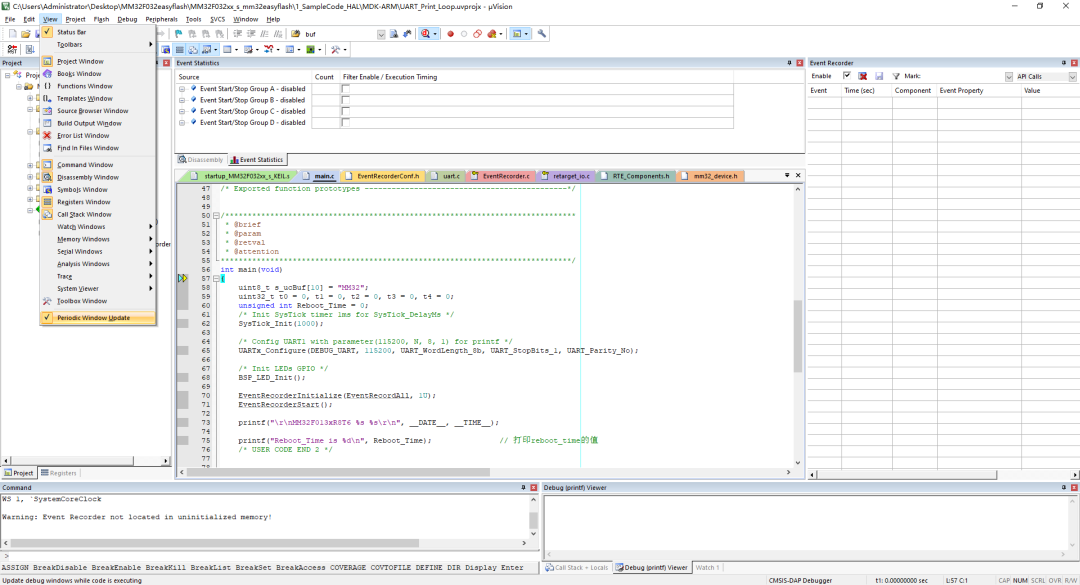The height and width of the screenshot is (585, 1080).
Task: Click editor vertical scrollbar thumb
Action: tap(798, 336)
